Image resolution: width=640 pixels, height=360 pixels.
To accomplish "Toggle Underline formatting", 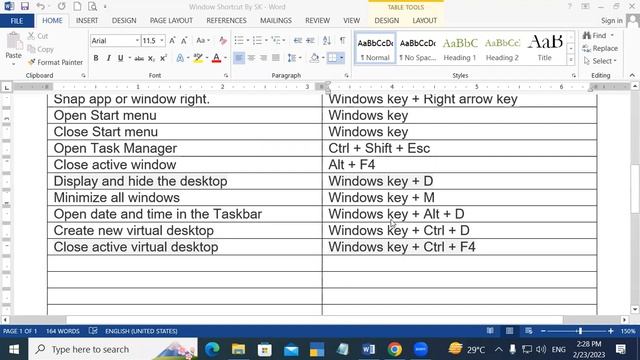I will point(120,58).
